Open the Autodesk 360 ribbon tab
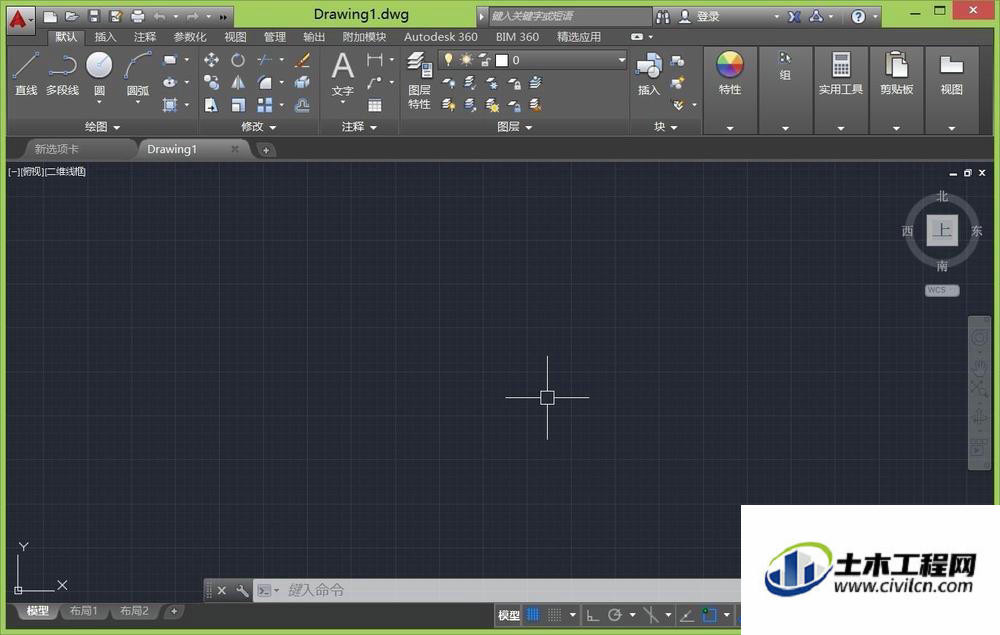 [441, 37]
